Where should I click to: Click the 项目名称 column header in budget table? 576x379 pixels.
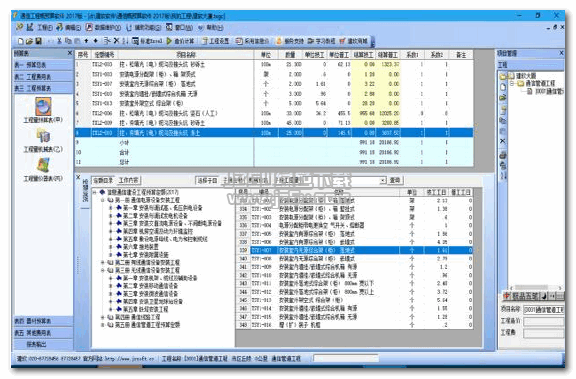[x=186, y=55]
